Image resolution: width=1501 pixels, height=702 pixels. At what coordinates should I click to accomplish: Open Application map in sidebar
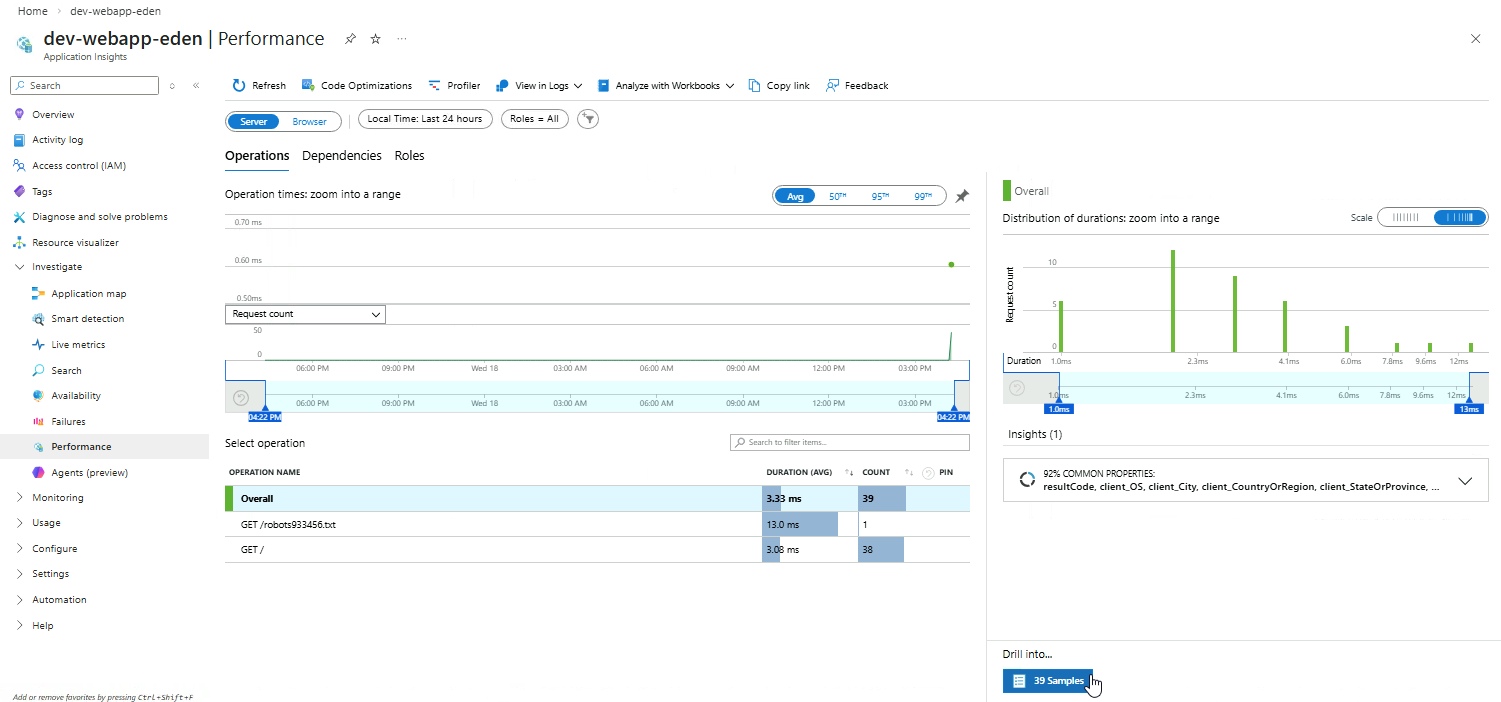coord(88,294)
